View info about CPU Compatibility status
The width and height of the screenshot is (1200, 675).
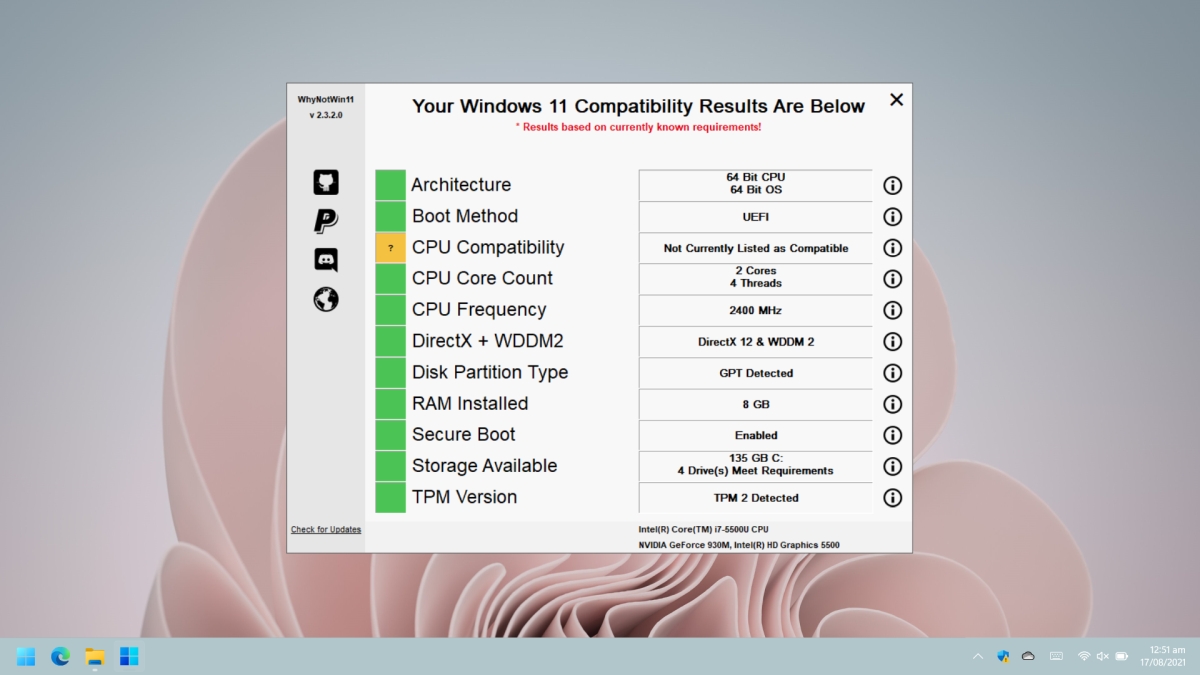(x=892, y=247)
